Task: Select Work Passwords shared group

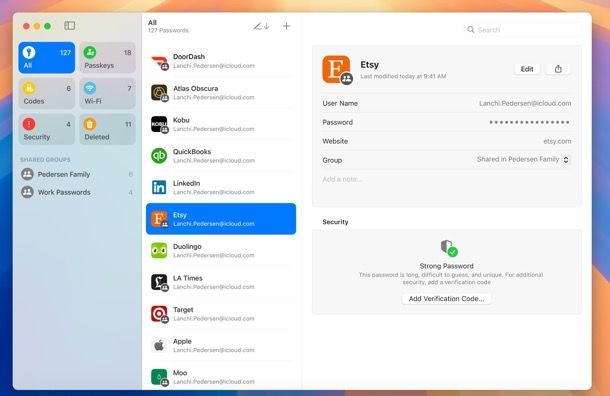Action: tap(77, 192)
